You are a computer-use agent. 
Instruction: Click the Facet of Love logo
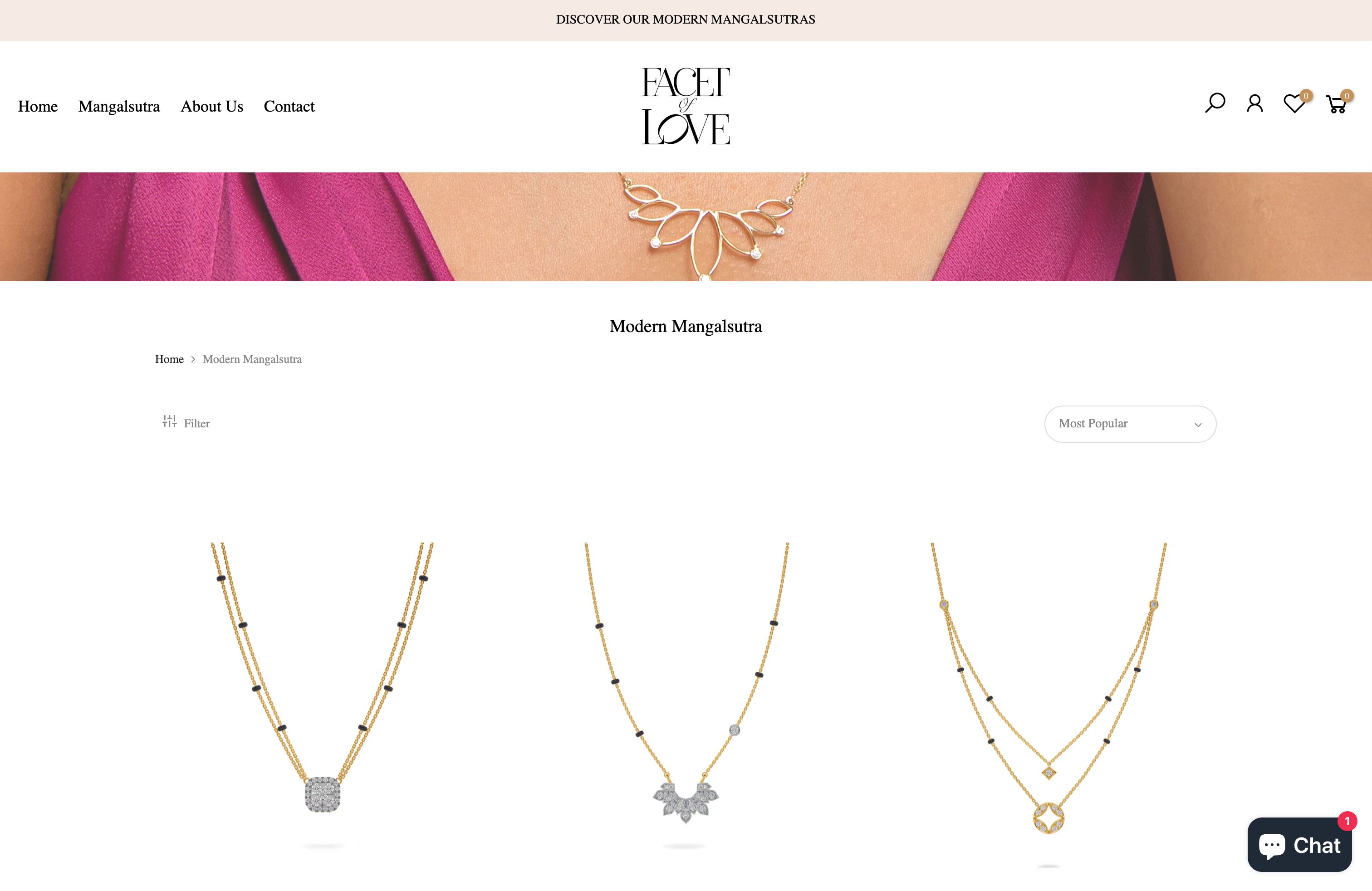click(686, 105)
